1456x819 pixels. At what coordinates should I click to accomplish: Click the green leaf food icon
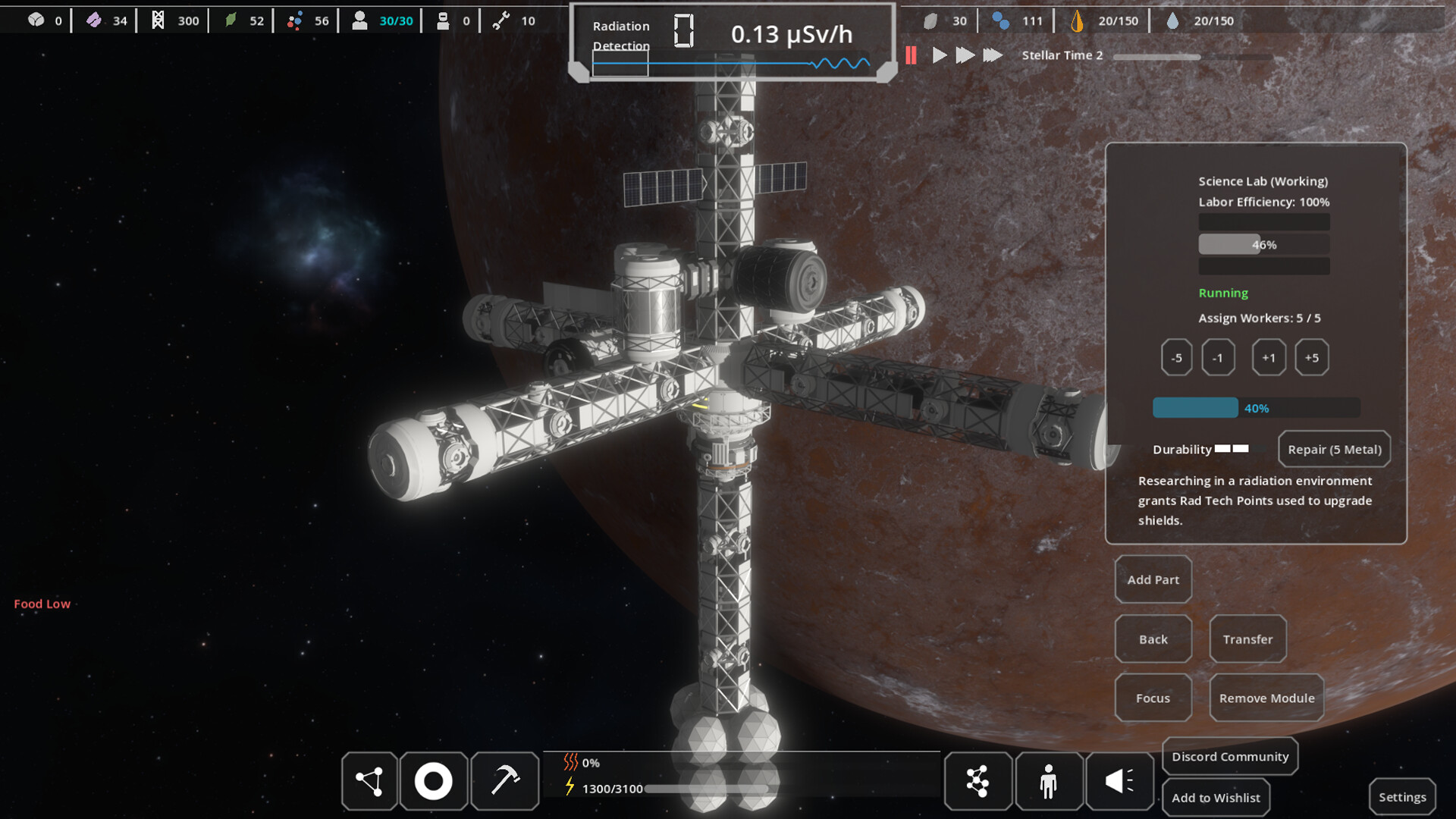[x=231, y=20]
